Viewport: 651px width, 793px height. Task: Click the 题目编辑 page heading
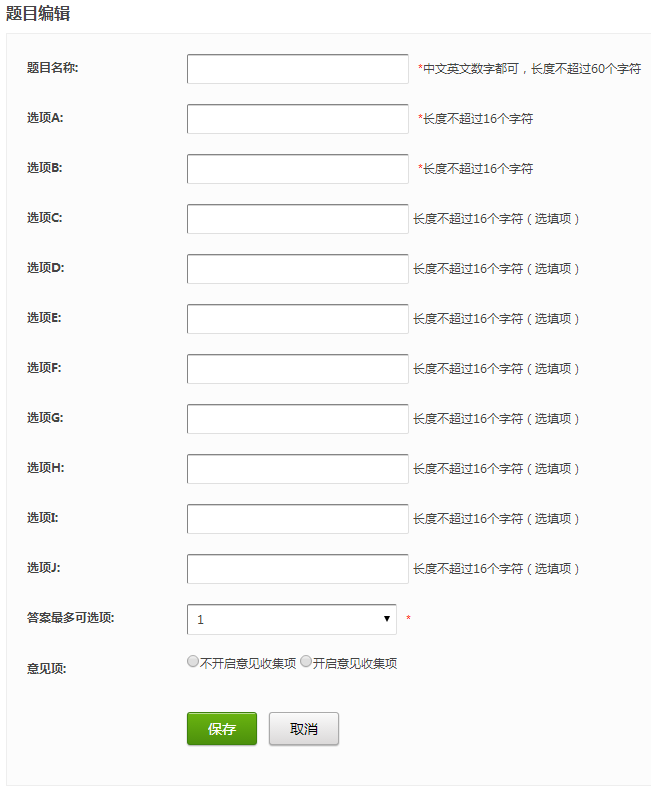tap(38, 14)
